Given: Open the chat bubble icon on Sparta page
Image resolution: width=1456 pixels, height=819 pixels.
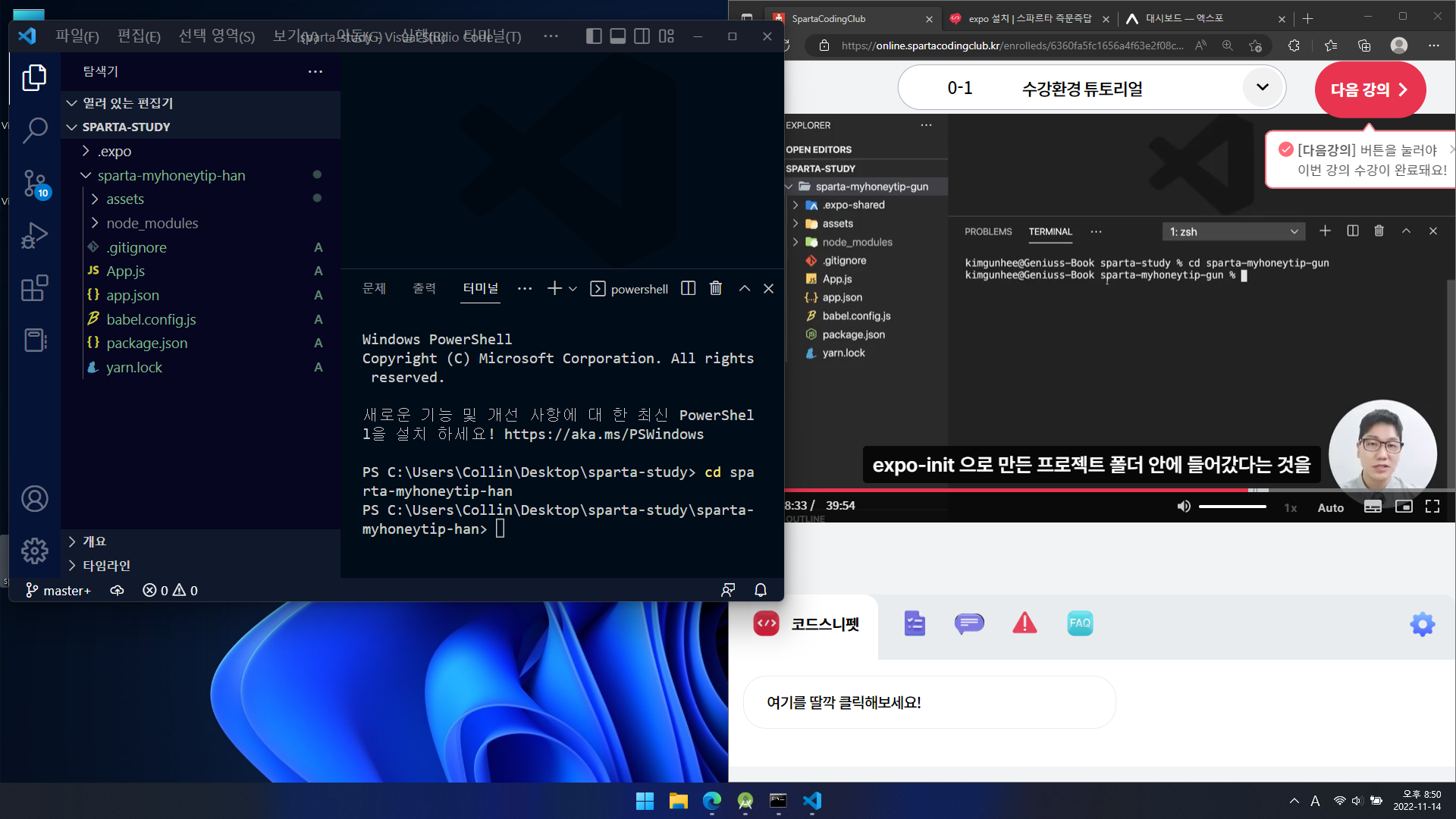Looking at the screenshot, I should coord(969,623).
